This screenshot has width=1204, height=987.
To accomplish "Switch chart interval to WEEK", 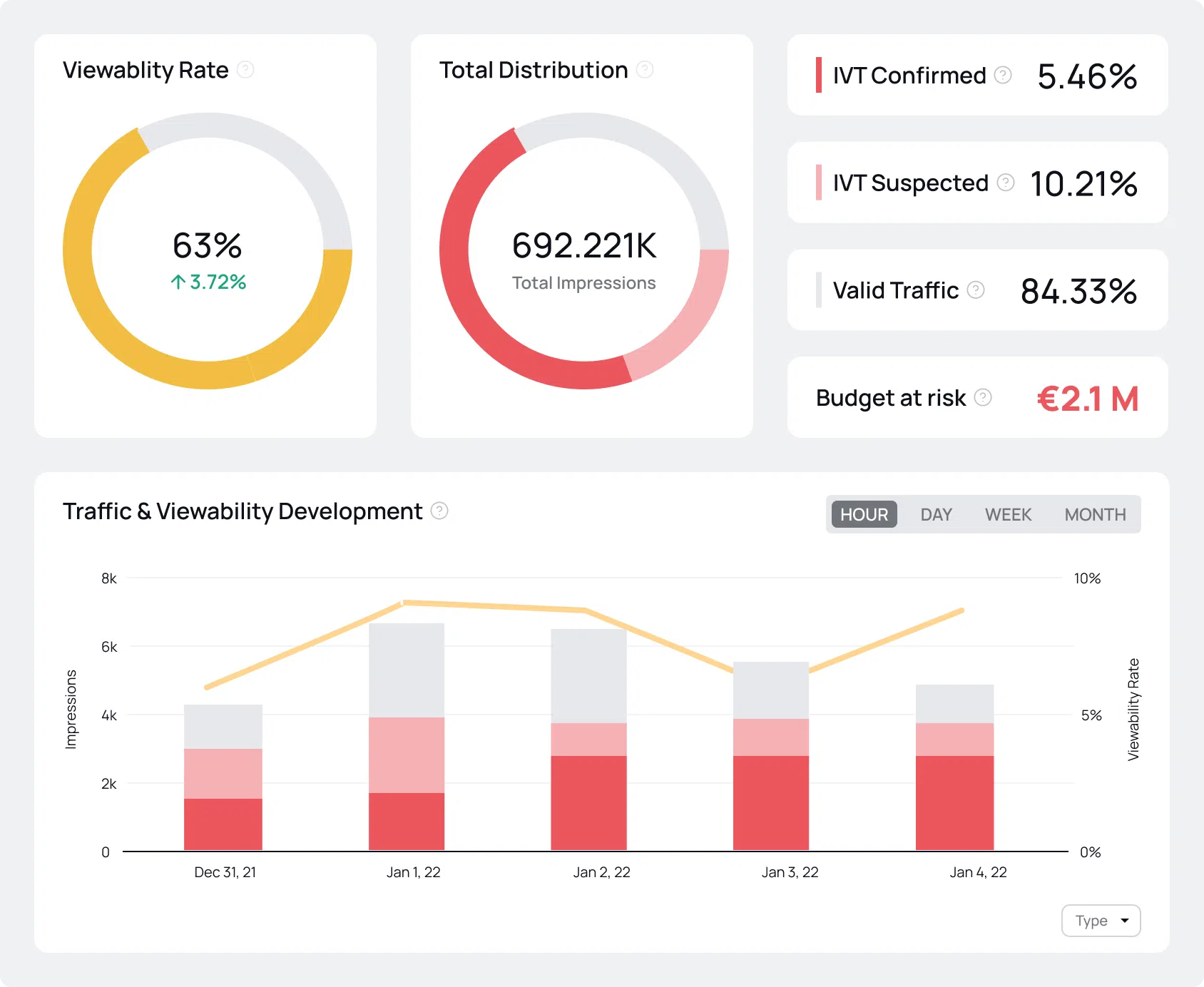I will [x=1009, y=514].
